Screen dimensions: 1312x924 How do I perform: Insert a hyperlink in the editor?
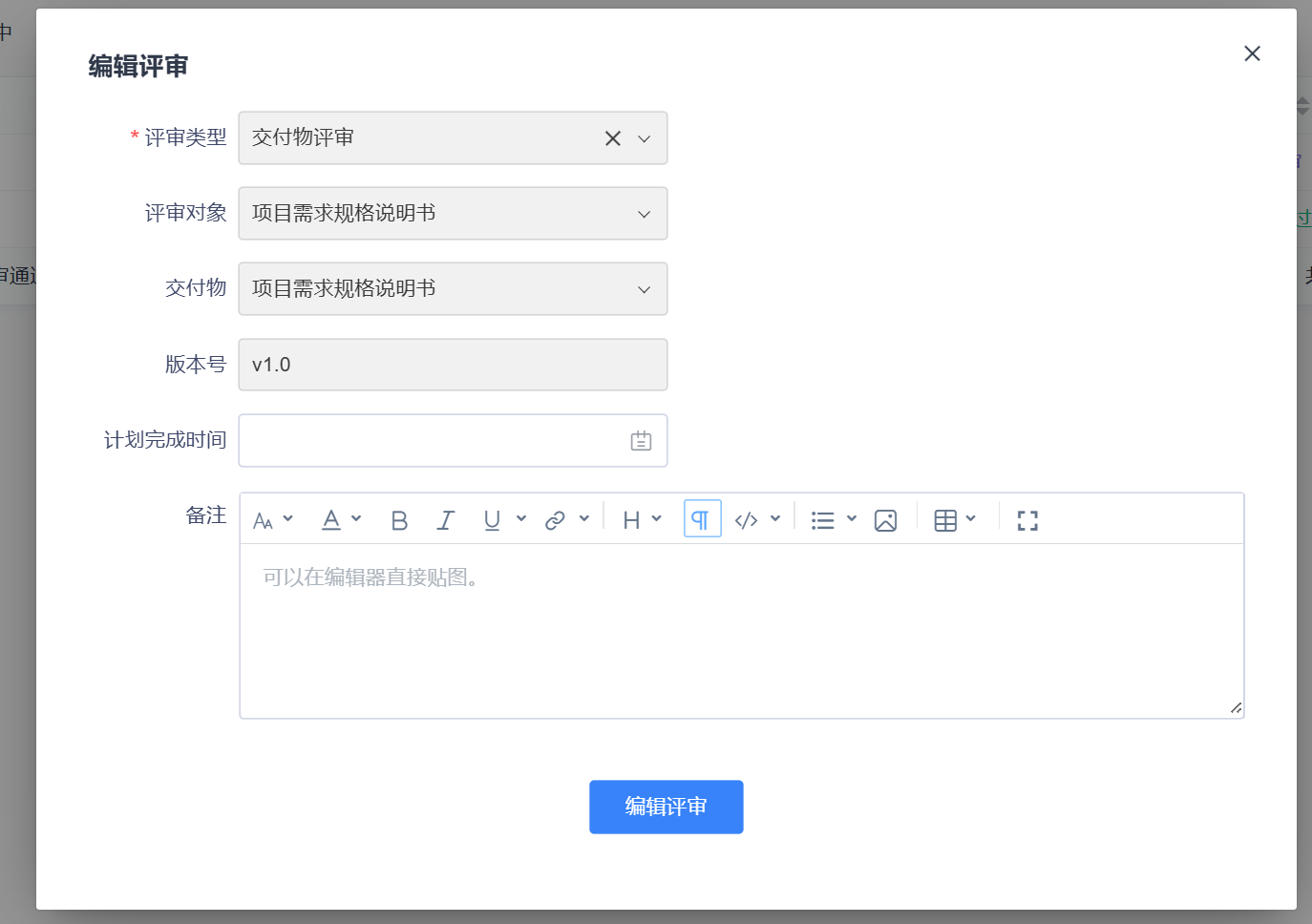[x=555, y=520]
